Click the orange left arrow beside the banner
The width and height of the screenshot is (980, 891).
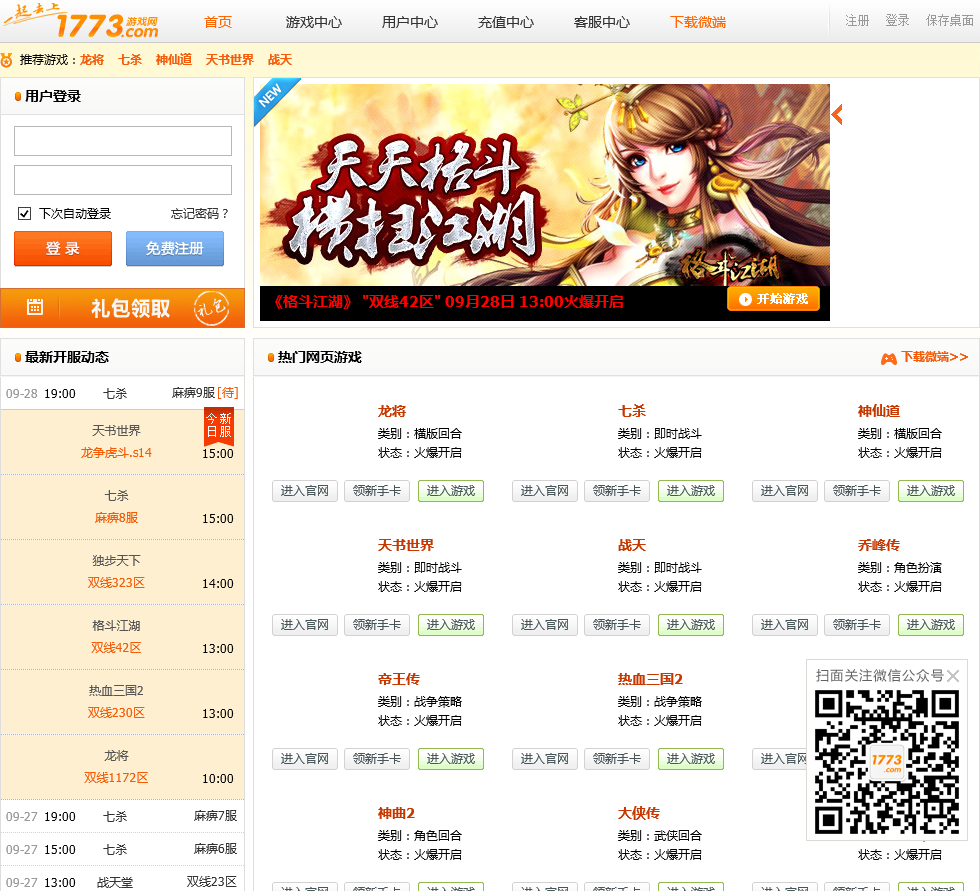[838, 114]
